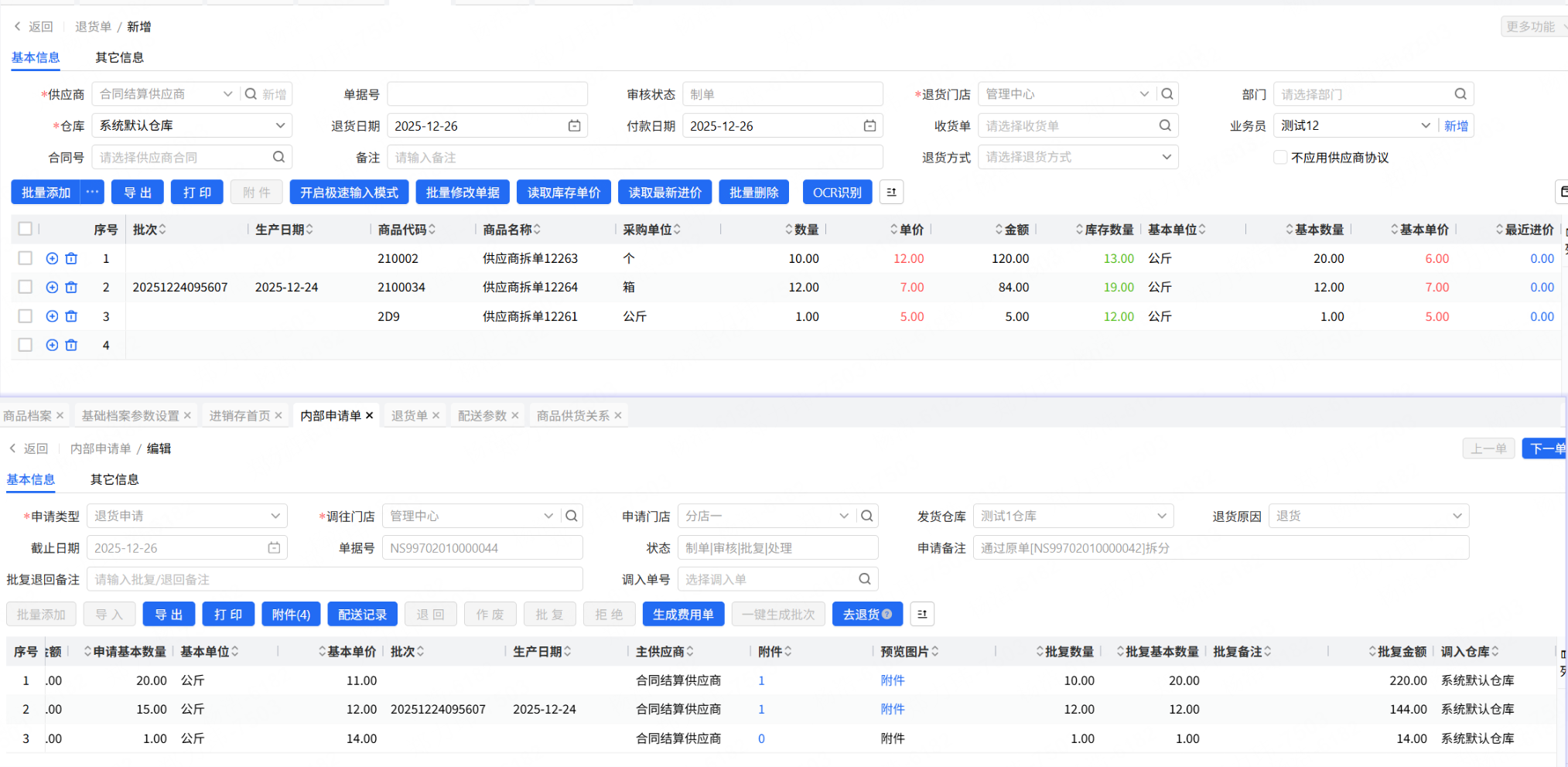Open the return date calendar picker
1568x767 pixels.
[x=574, y=126]
